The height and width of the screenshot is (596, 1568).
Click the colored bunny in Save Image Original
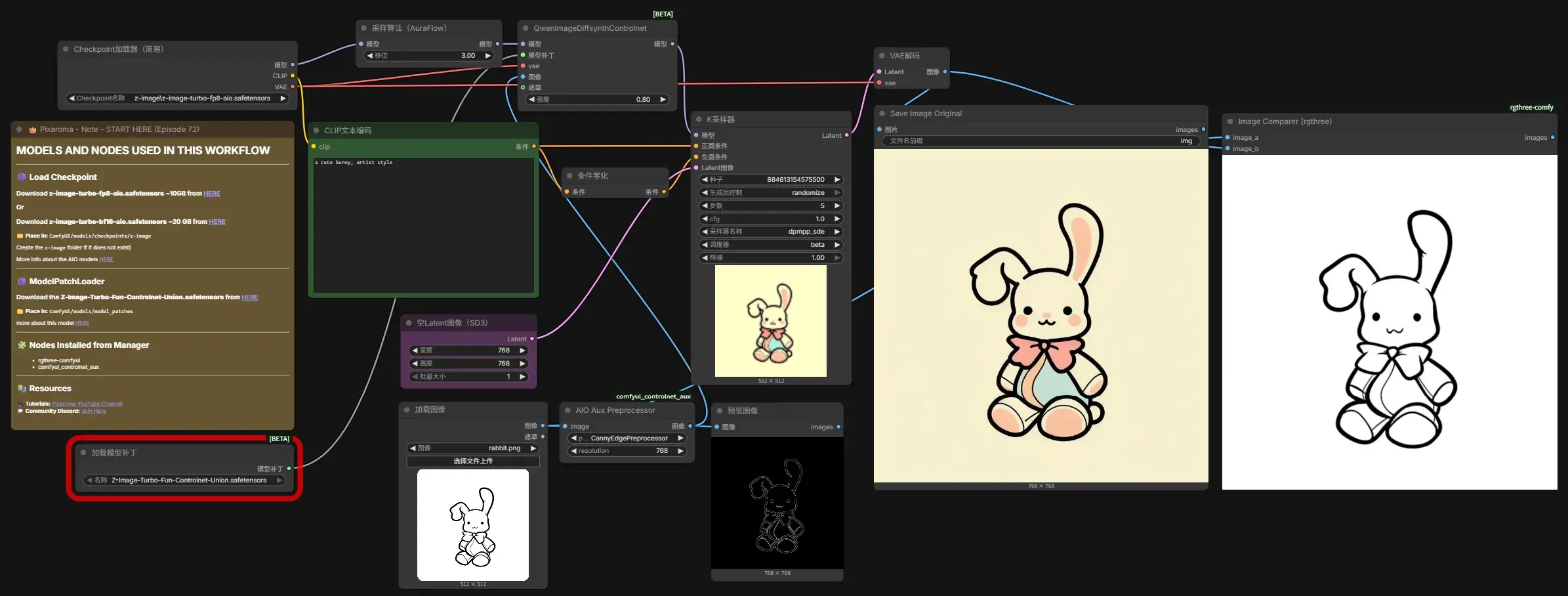[1041, 316]
